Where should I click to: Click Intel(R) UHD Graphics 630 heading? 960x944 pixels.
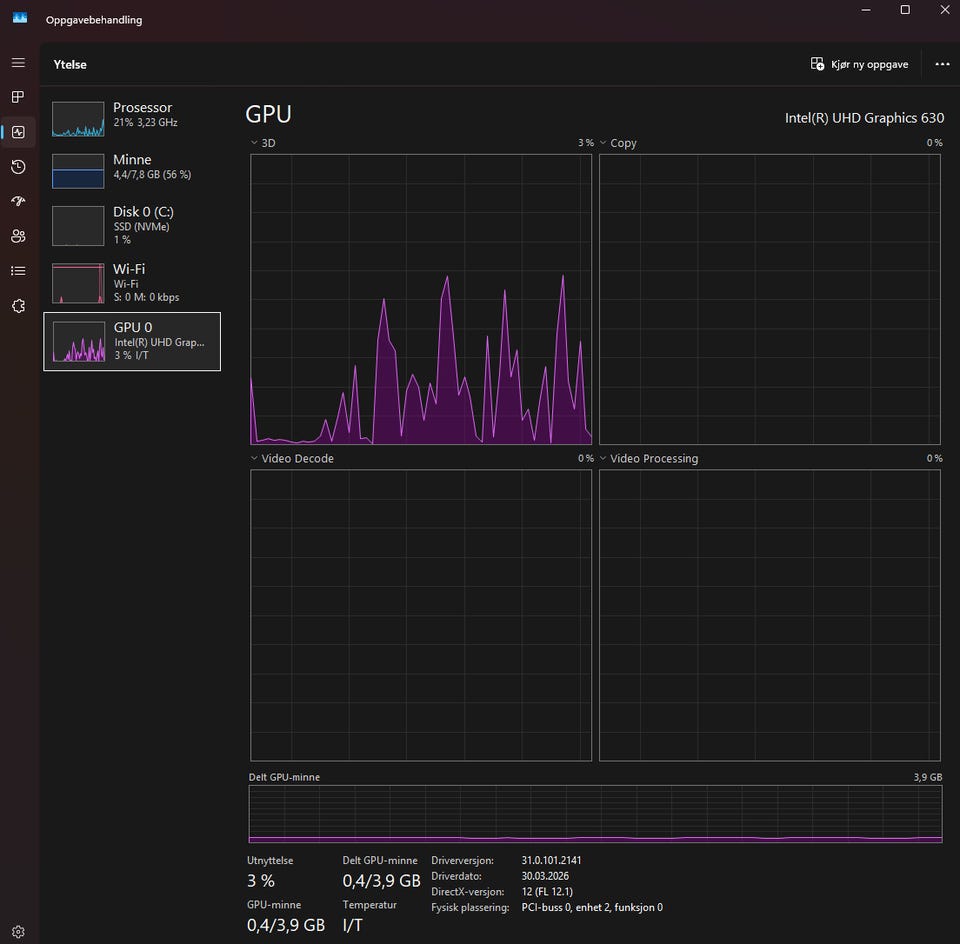(x=864, y=118)
